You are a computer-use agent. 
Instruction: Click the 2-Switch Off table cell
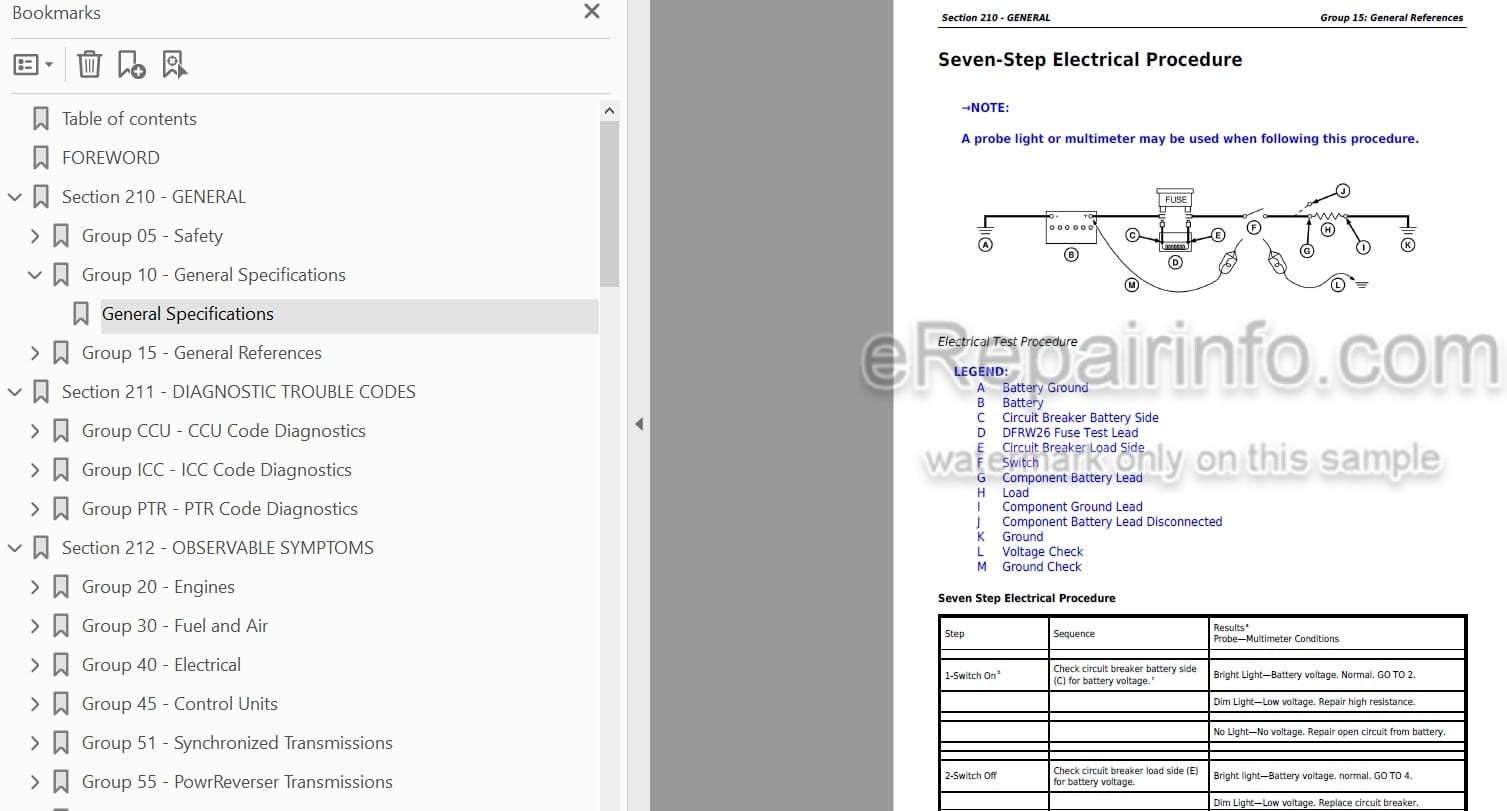click(x=994, y=776)
